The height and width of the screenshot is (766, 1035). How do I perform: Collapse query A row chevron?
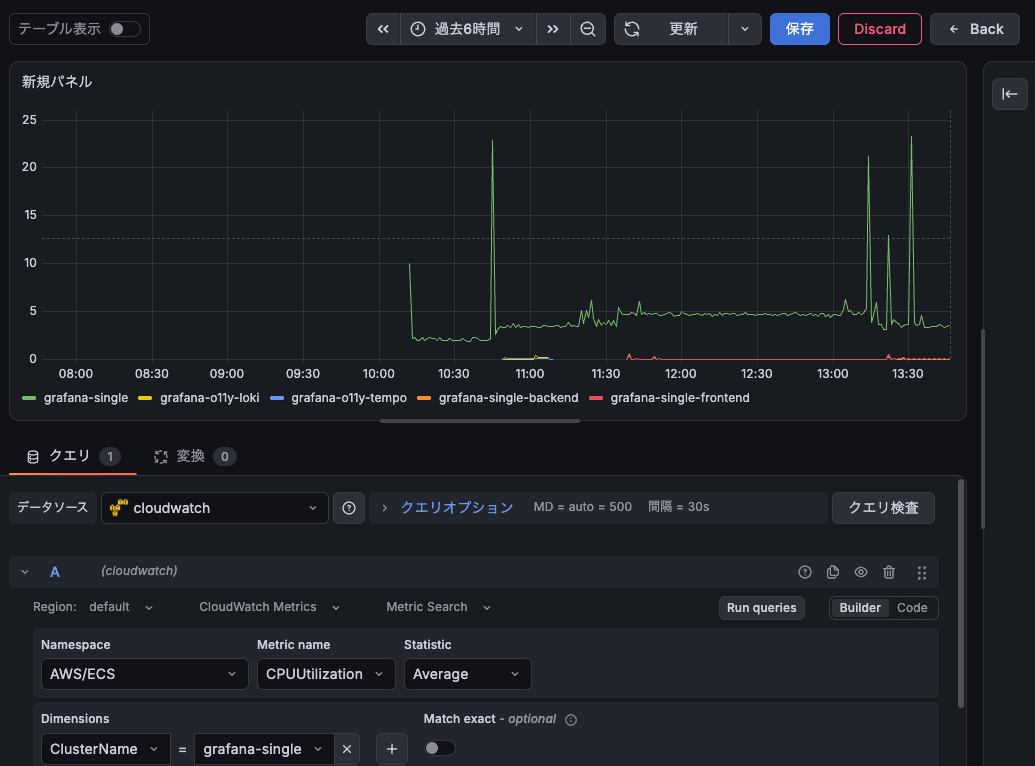pos(25,572)
